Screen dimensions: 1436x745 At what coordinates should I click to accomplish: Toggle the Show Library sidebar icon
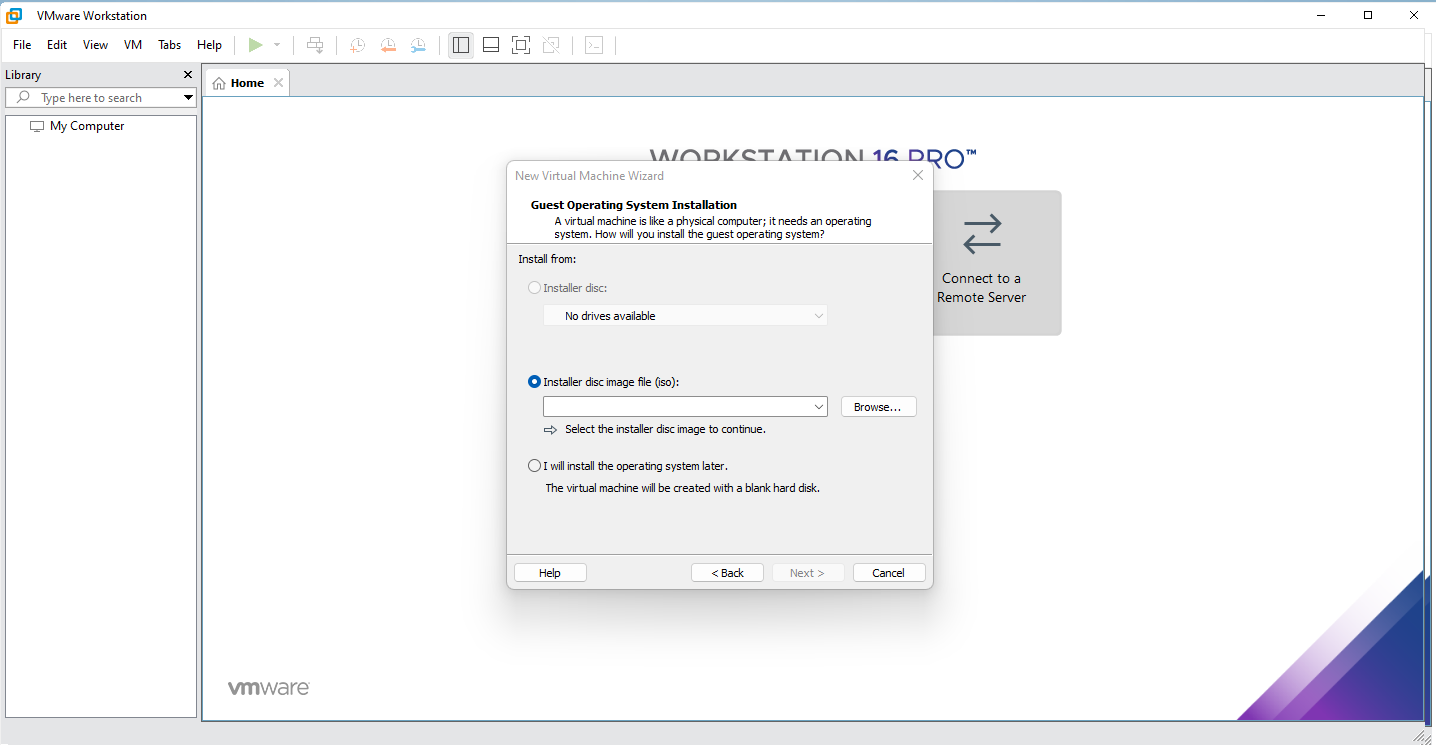[x=461, y=45]
